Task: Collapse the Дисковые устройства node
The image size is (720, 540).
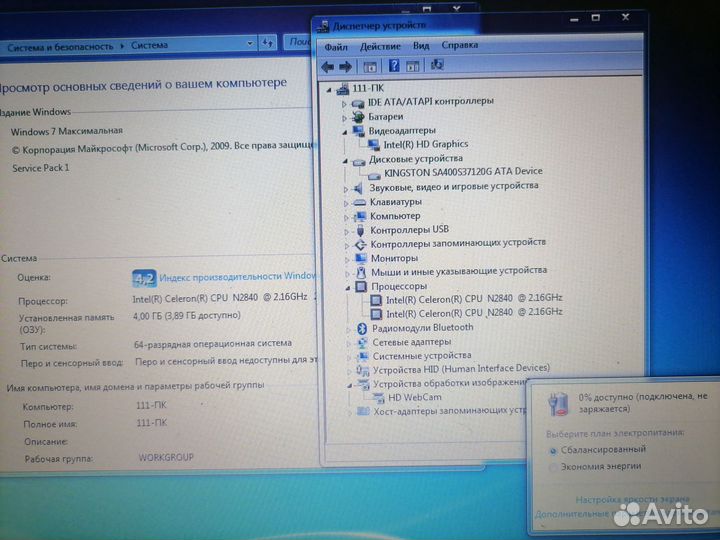Action: [x=345, y=162]
